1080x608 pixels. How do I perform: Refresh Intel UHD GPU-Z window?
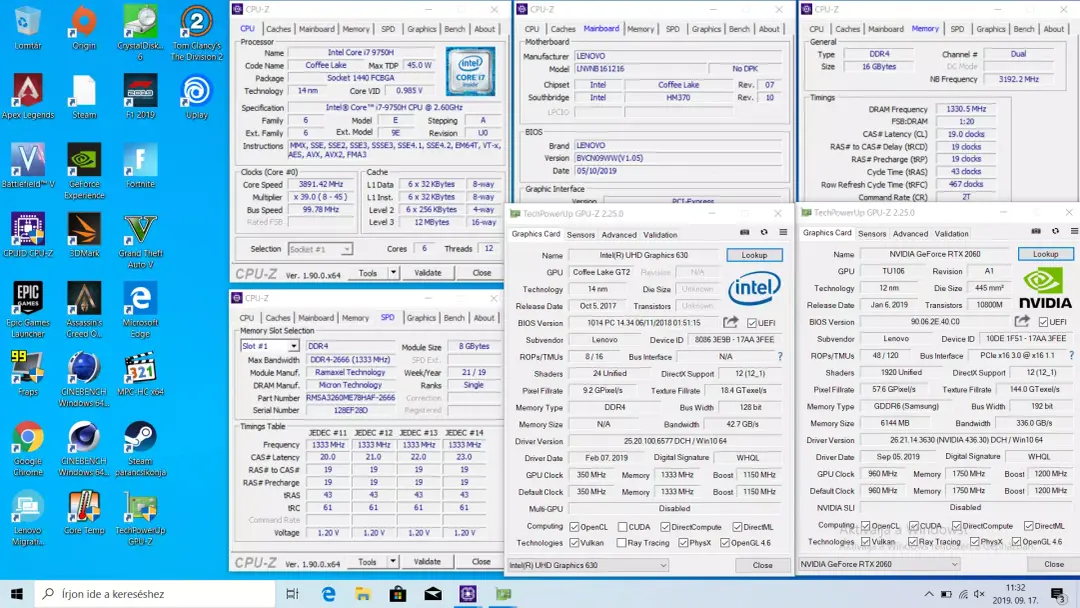pos(764,232)
